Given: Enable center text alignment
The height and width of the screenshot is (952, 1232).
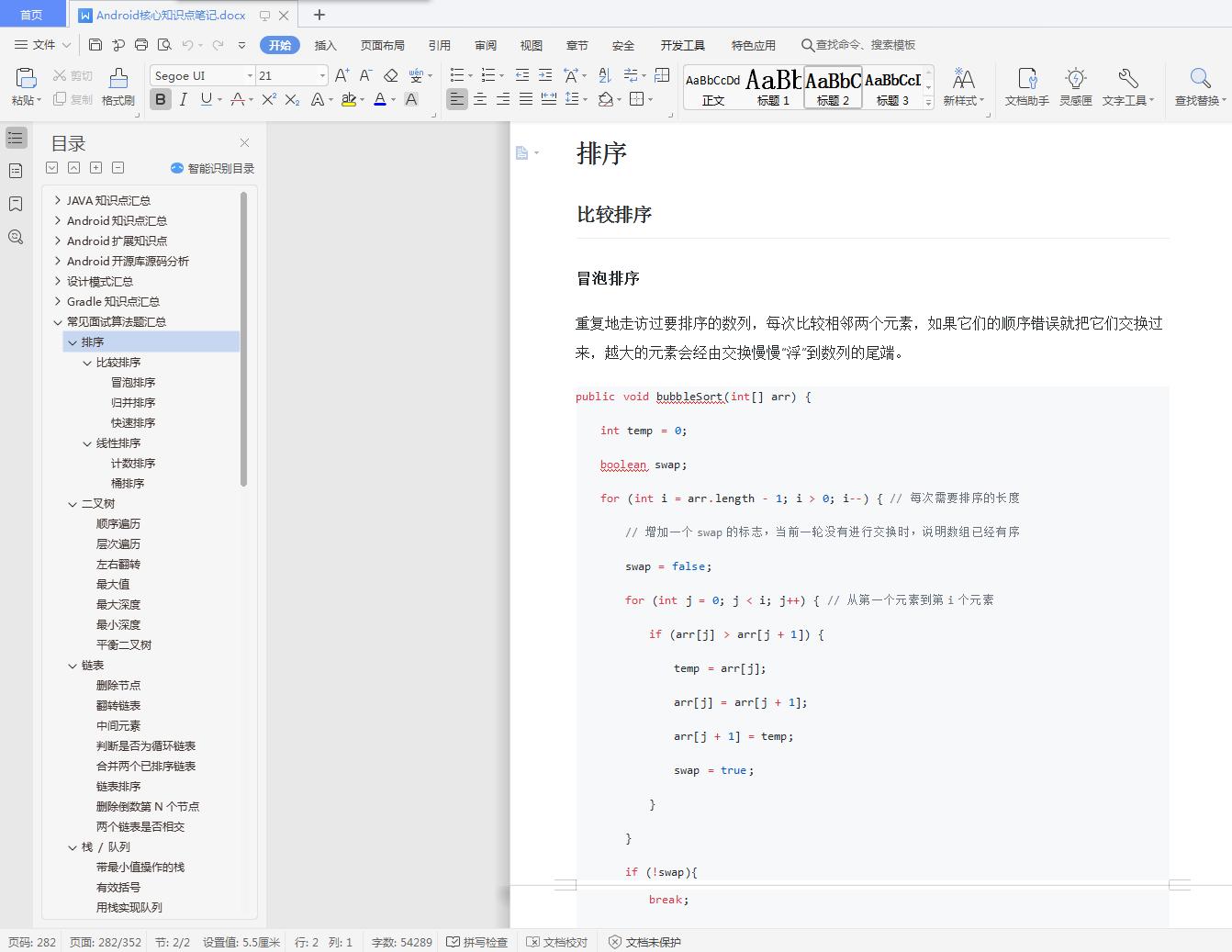Looking at the screenshot, I should [480, 101].
